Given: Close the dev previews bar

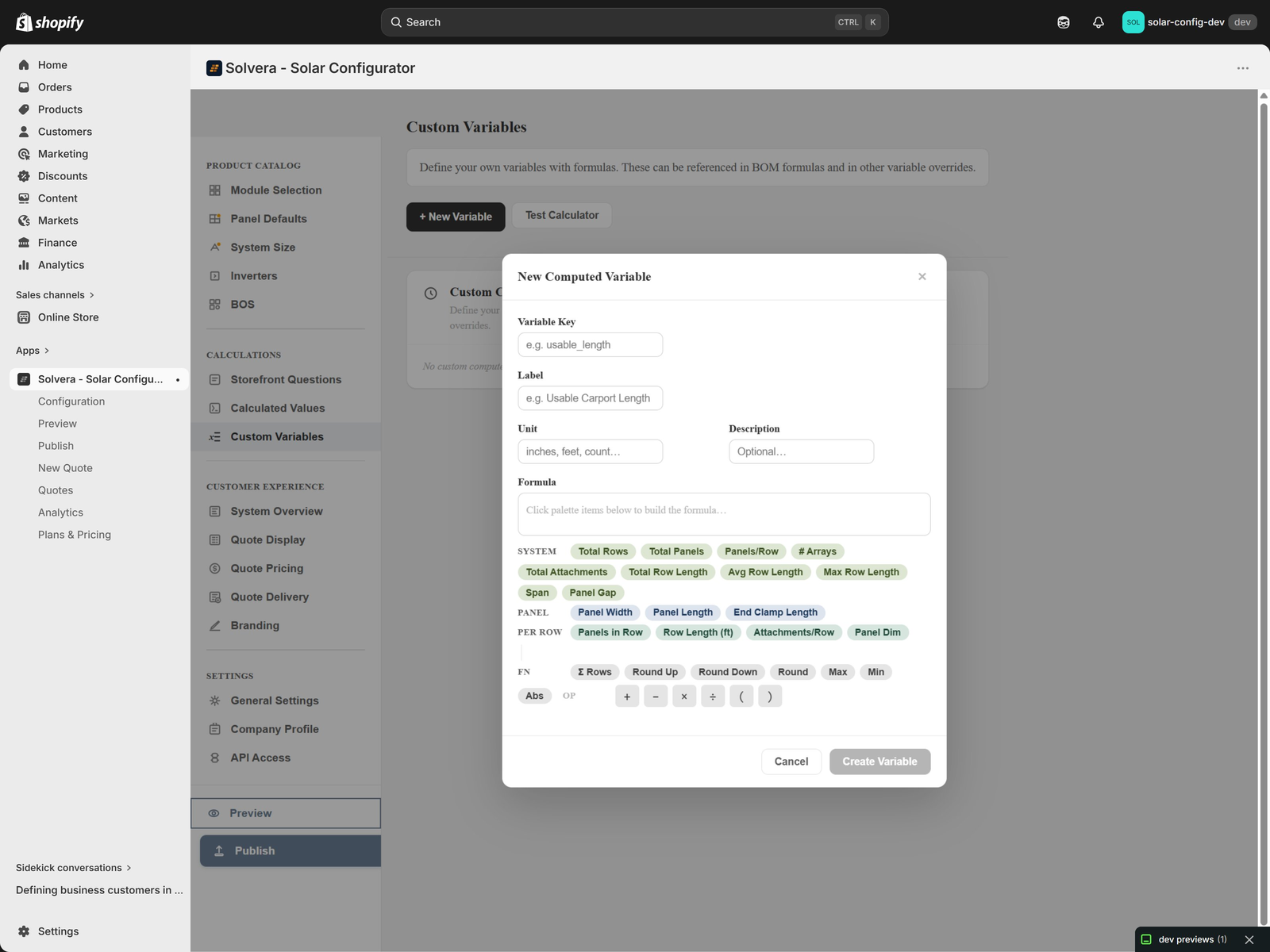Looking at the screenshot, I should coord(1249,939).
